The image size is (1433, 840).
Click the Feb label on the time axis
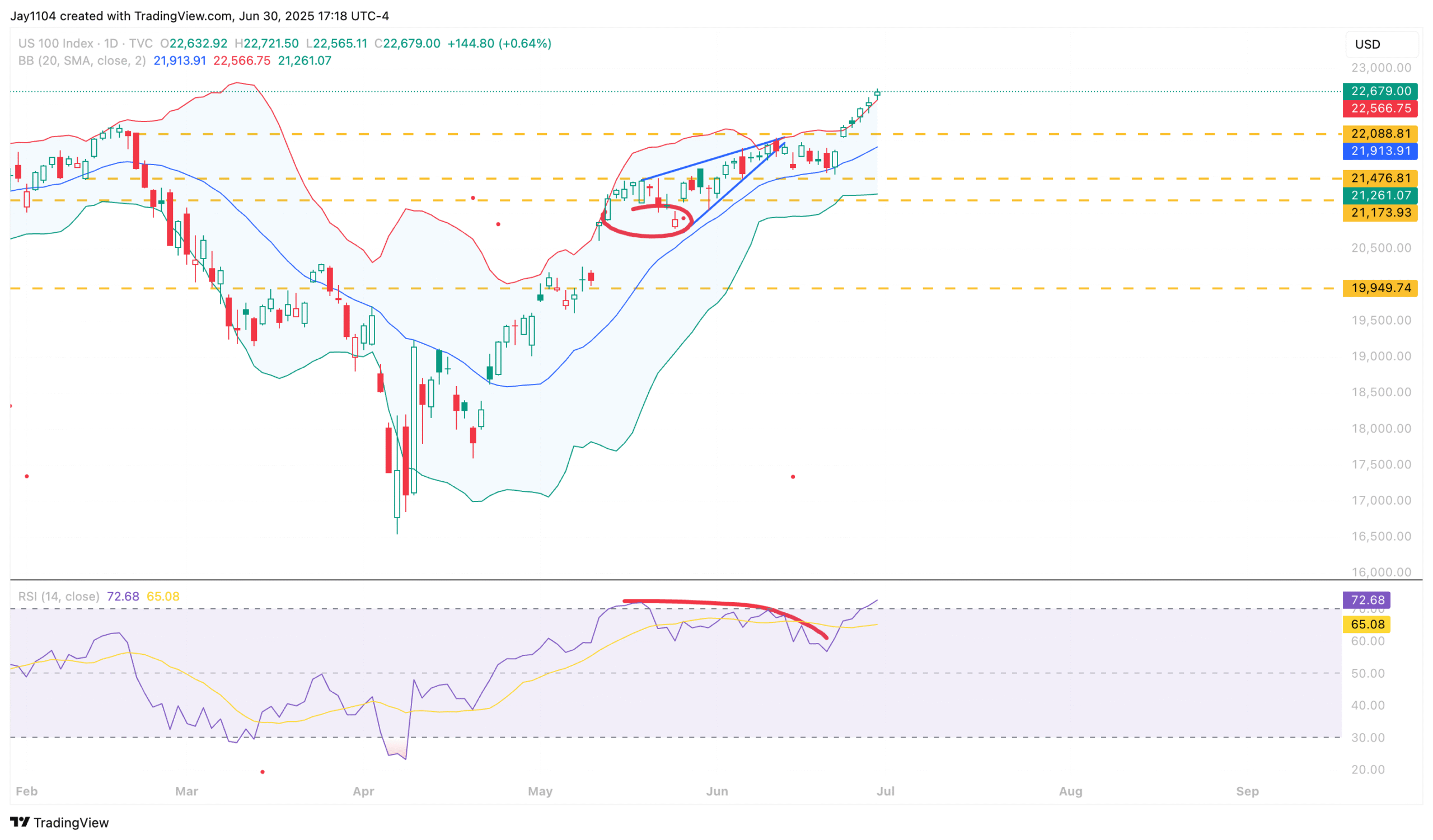point(27,791)
